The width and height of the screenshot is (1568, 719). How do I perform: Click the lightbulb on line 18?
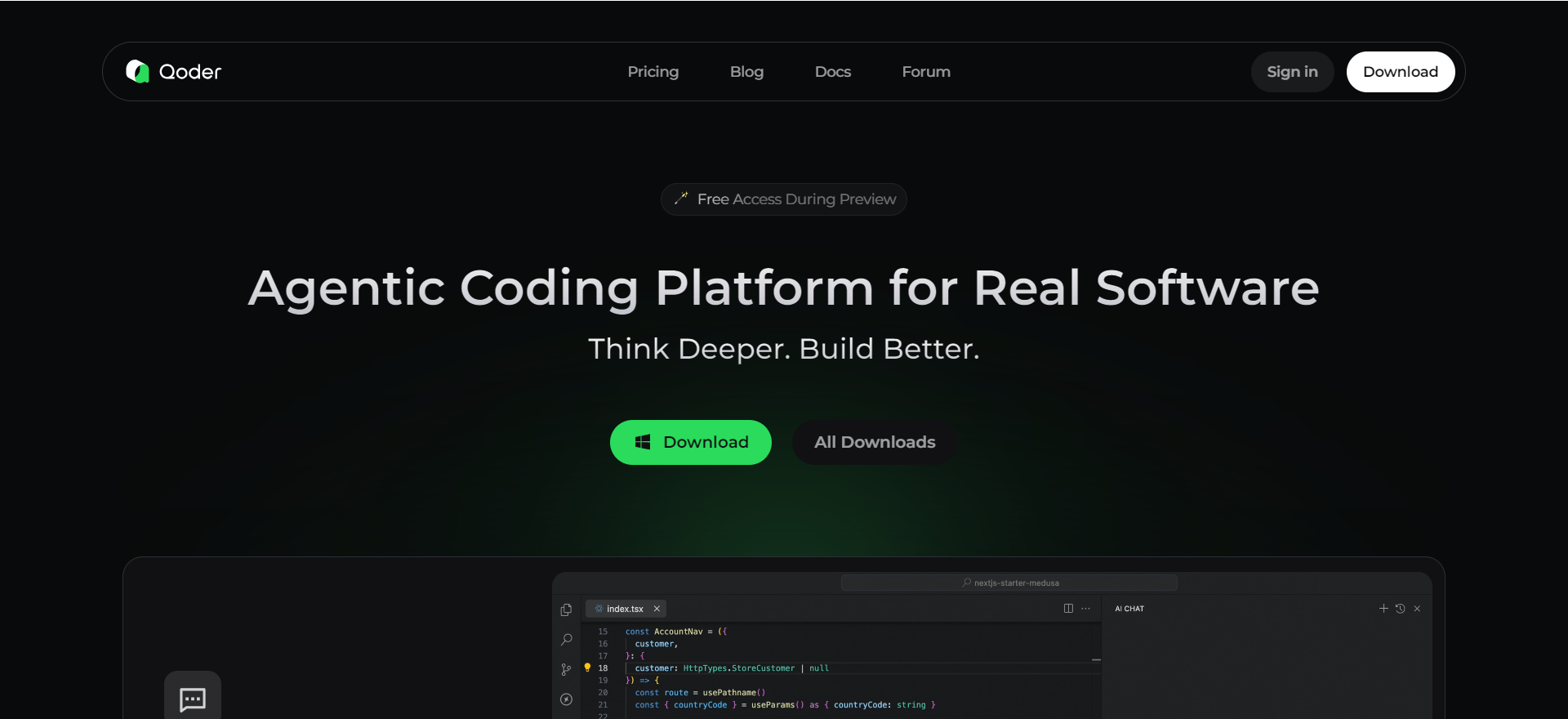587,668
